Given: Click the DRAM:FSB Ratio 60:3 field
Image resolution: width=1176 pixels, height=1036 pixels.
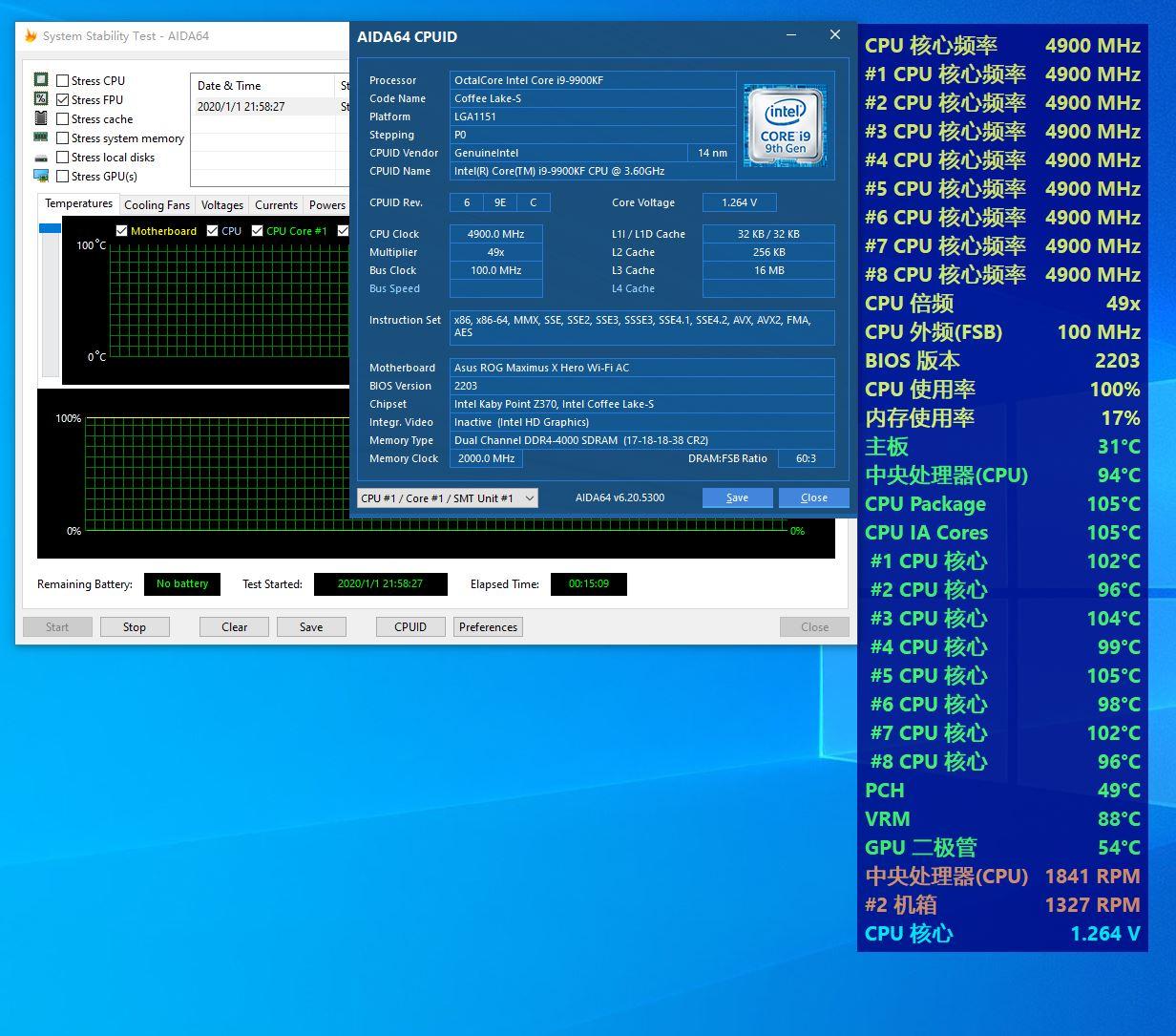Looking at the screenshot, I should [x=806, y=458].
